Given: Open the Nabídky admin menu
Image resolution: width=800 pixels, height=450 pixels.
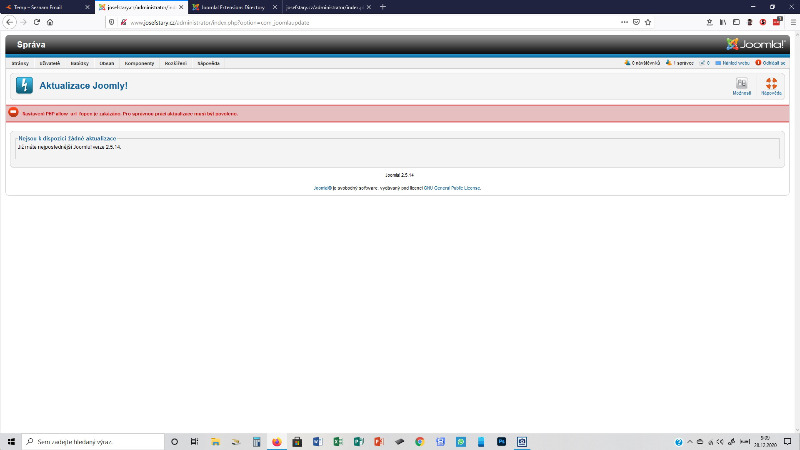Looking at the screenshot, I should [80, 63].
